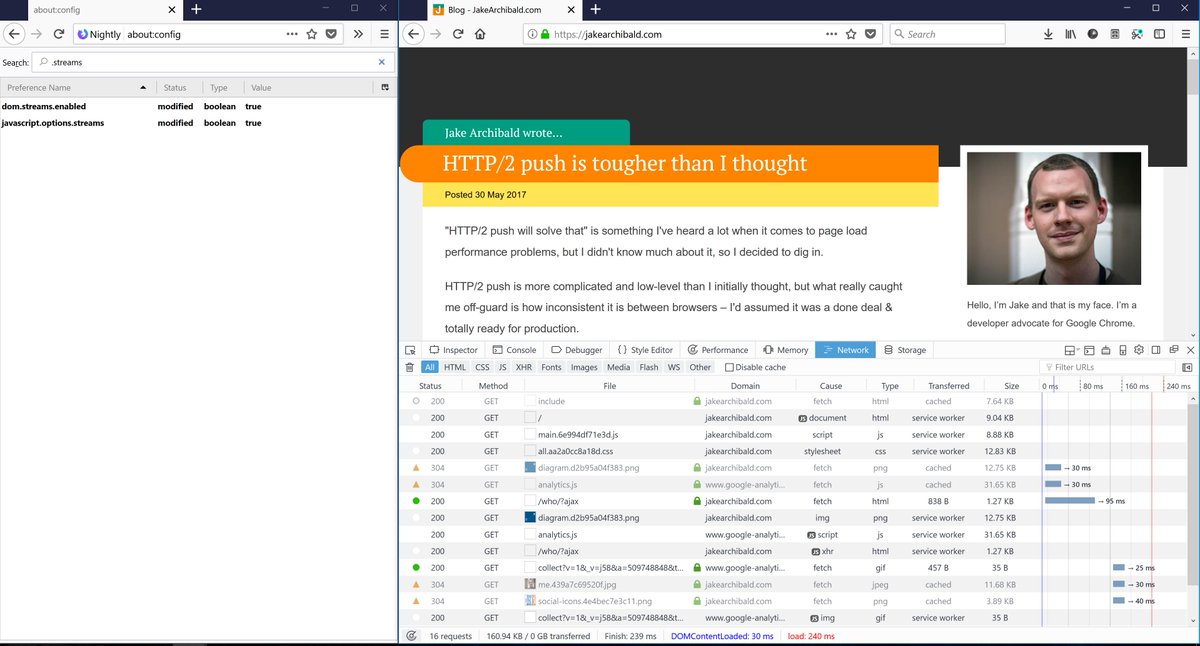Click Jake Archibald's profile photo

point(1054,218)
